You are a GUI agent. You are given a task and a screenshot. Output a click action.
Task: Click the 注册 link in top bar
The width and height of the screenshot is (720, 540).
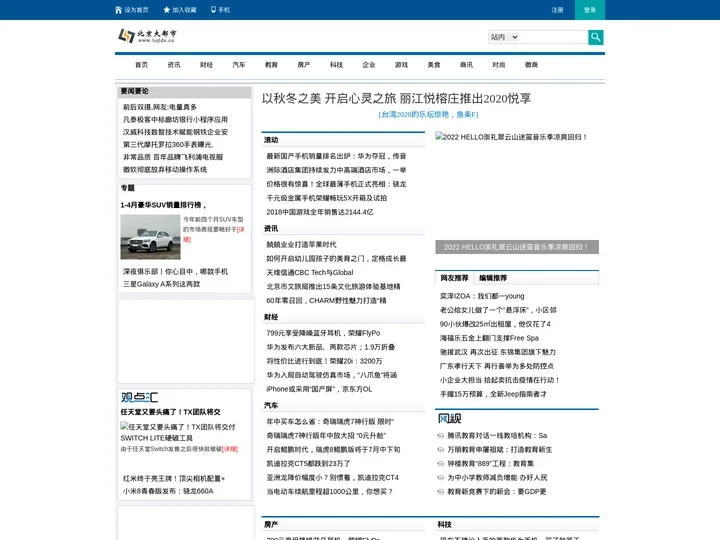pos(557,10)
